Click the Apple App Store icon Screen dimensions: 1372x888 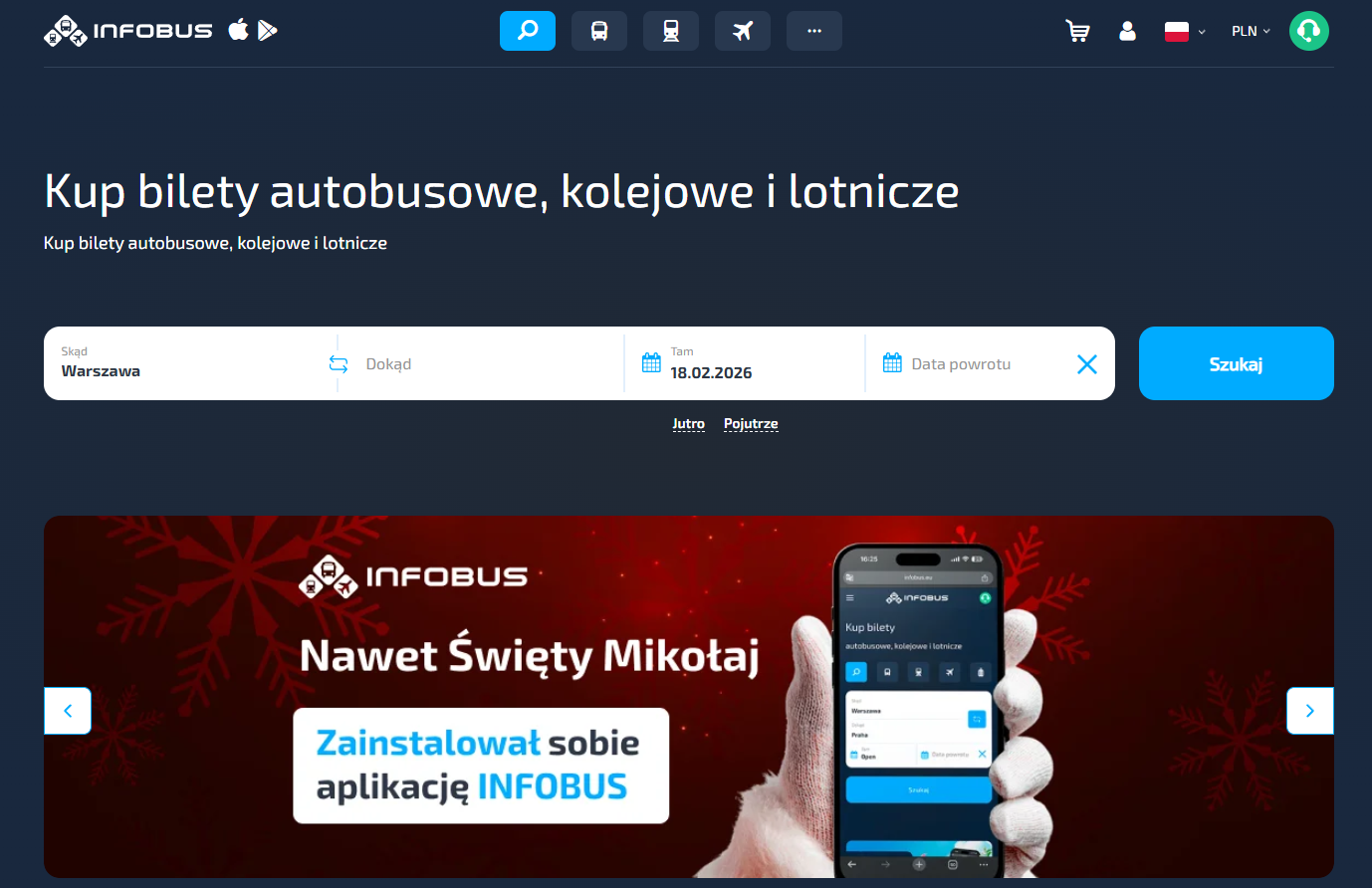tap(239, 30)
